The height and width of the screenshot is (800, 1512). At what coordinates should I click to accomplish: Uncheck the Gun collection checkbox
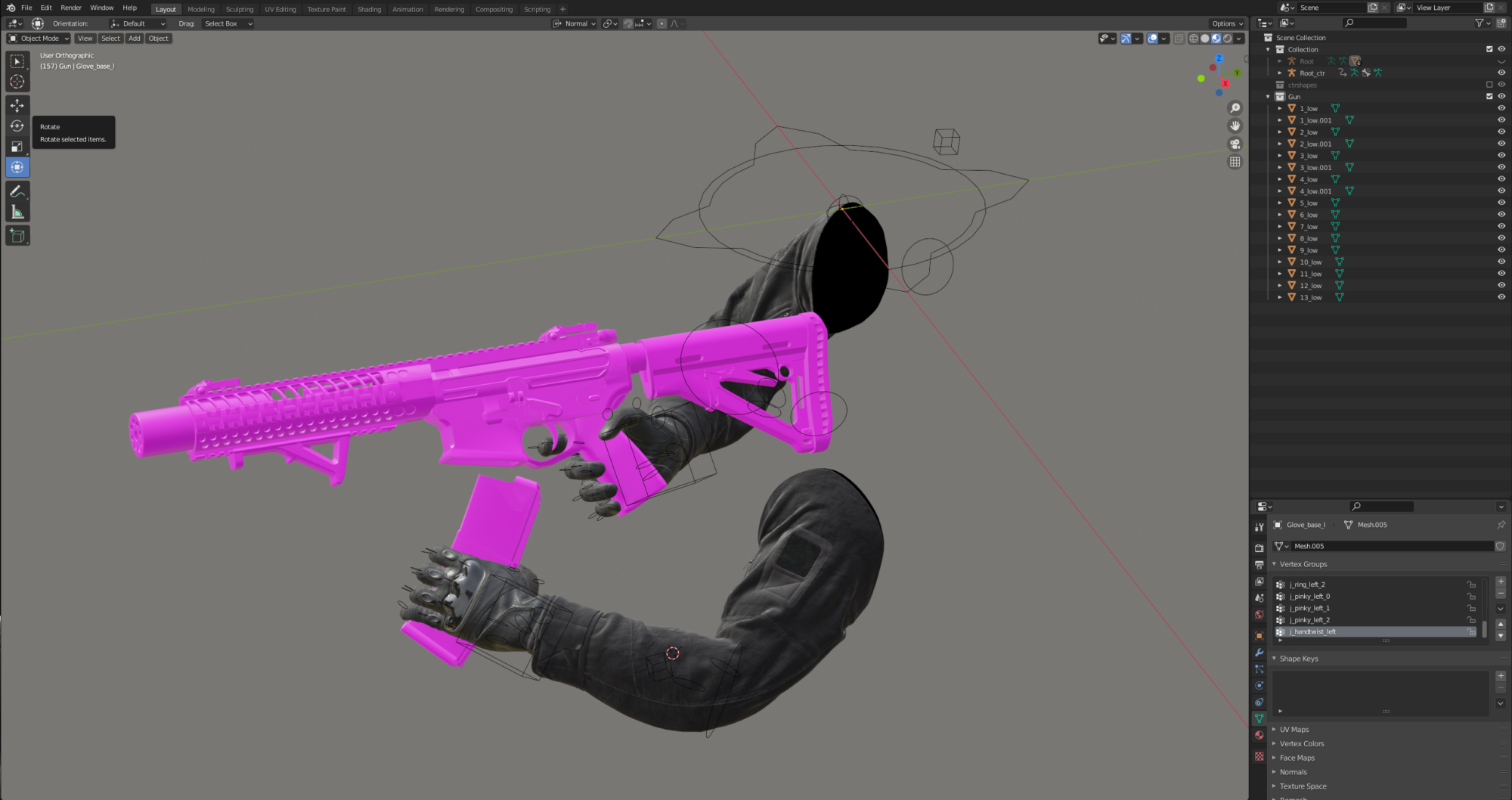point(1489,96)
